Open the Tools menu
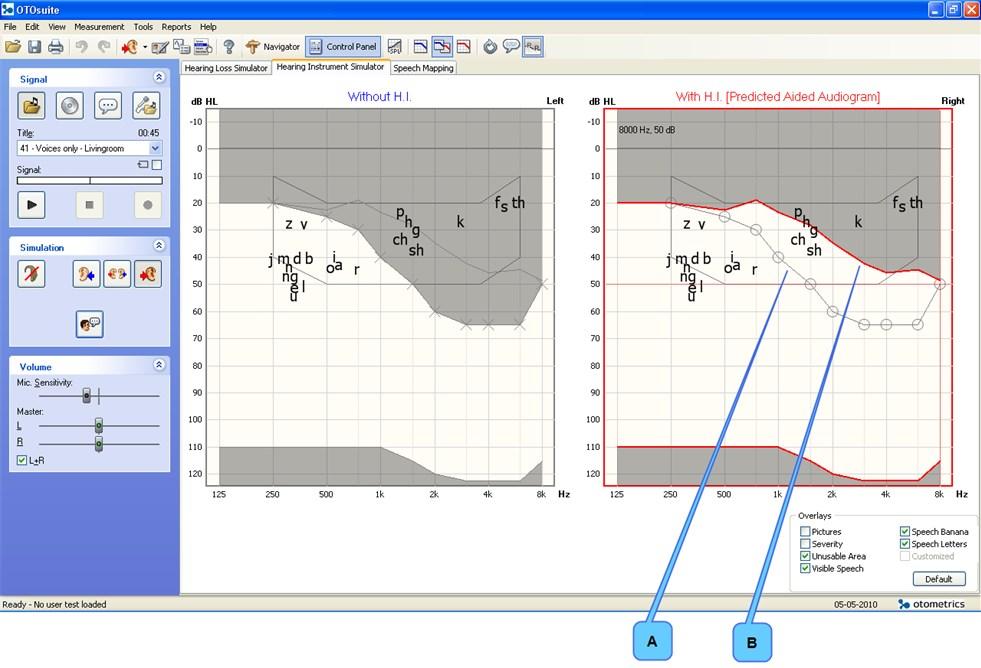 143,27
